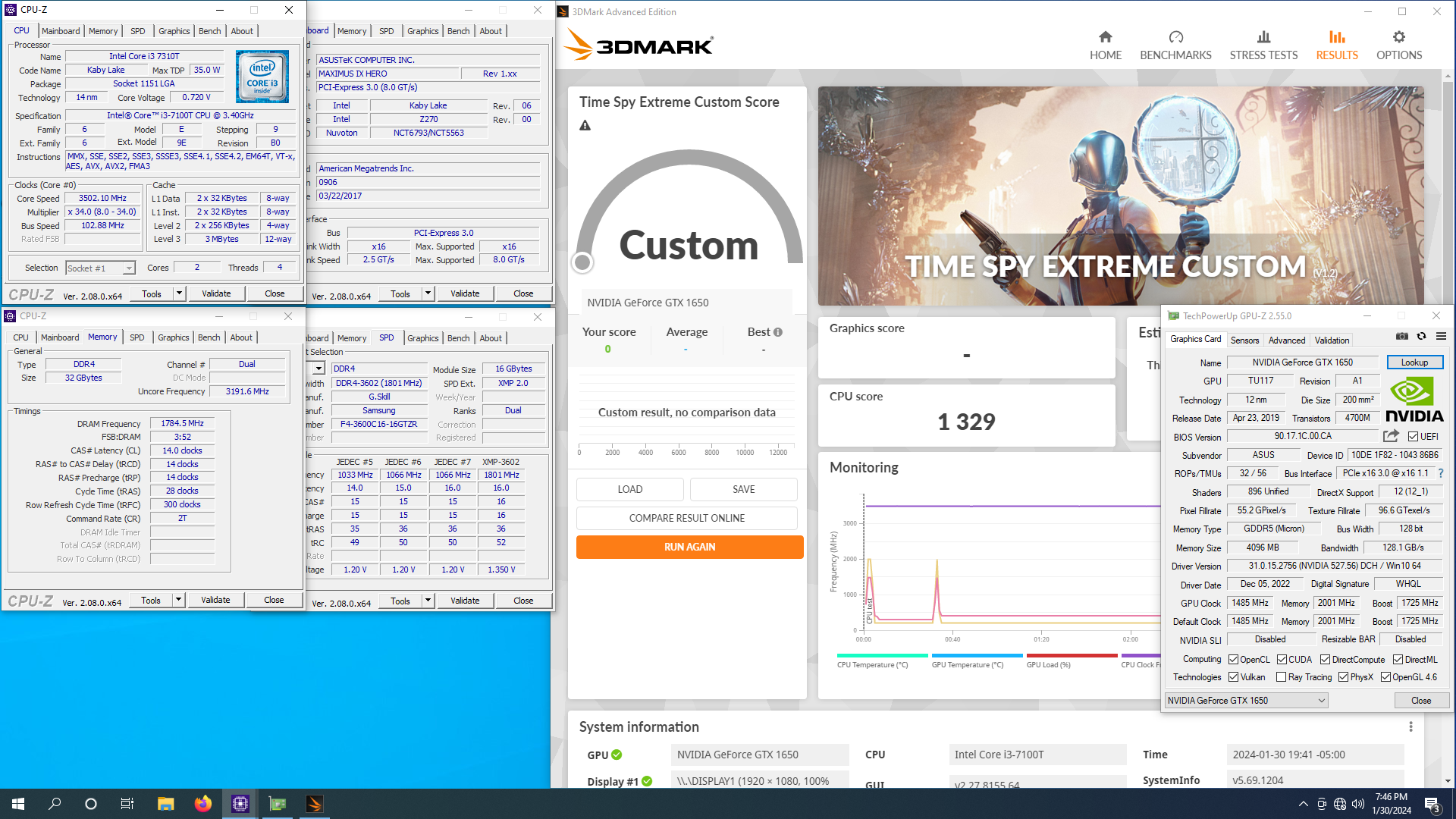Enable Ray Tracing checkbox
Viewport: 1456px width, 819px height.
click(x=1282, y=677)
